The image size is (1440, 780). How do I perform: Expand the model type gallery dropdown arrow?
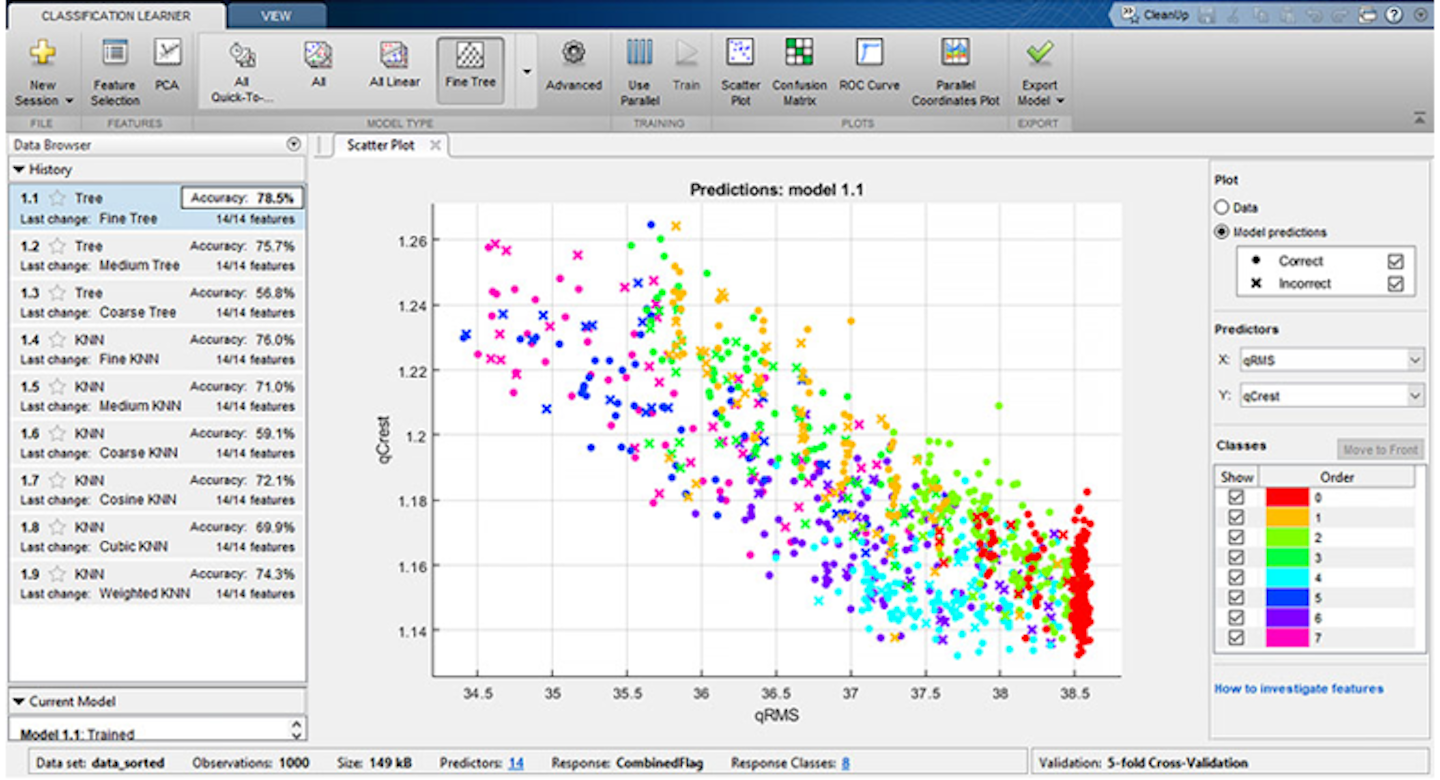pos(526,72)
